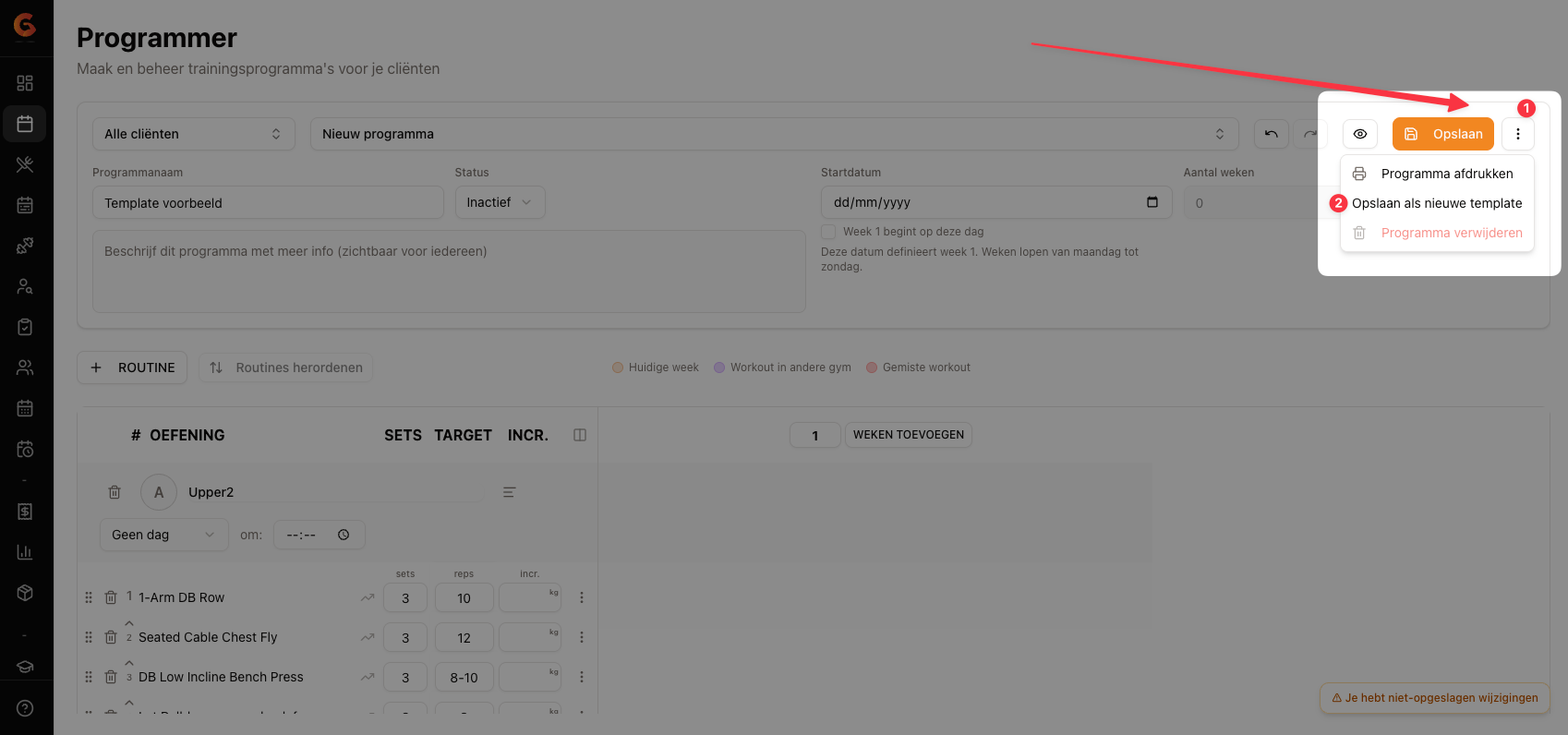Viewport: 1568px width, 735px height.
Task: Choose 'Opslaan als nieuwe template' menu item
Action: point(1437,203)
